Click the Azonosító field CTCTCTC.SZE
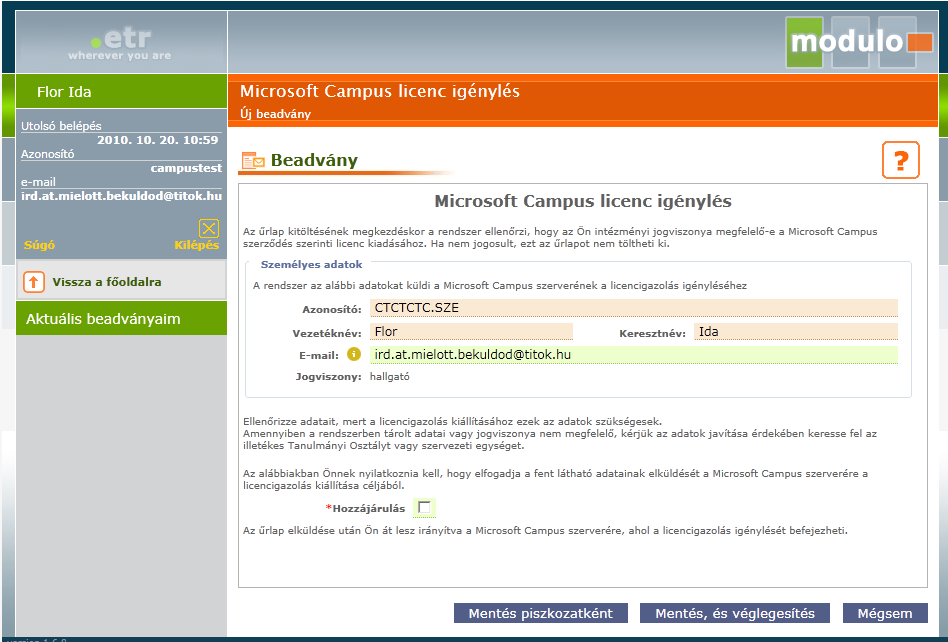 point(634,308)
